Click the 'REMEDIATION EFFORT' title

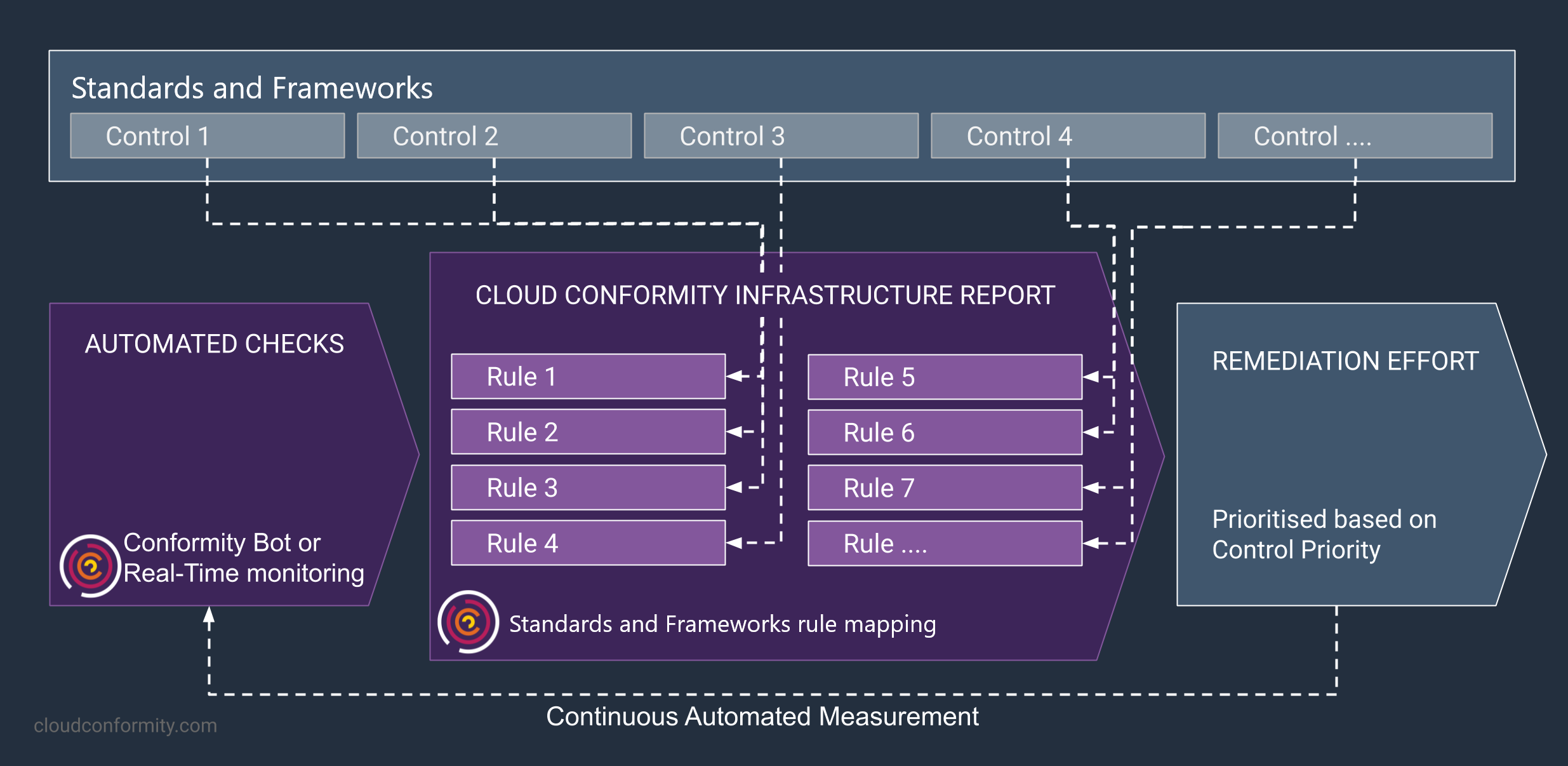1345,361
